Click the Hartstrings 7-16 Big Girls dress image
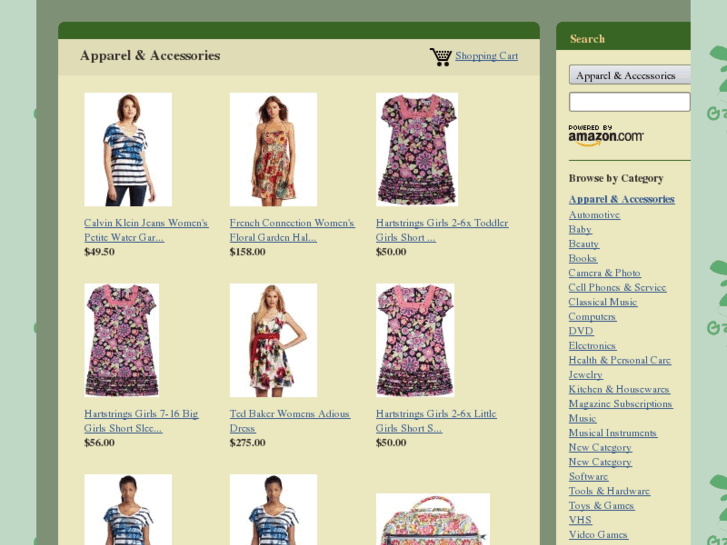727x545 pixels. click(121, 340)
